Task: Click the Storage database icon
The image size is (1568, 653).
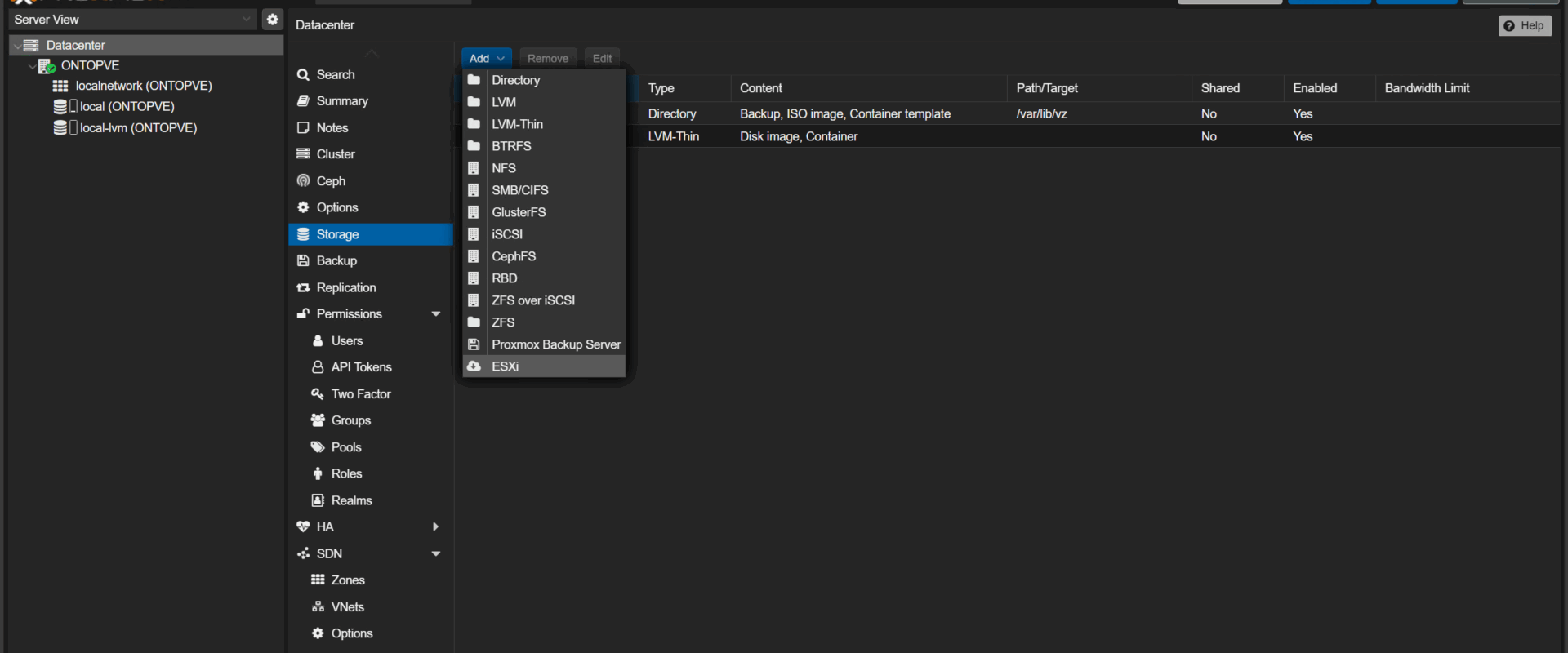Action: 303,234
